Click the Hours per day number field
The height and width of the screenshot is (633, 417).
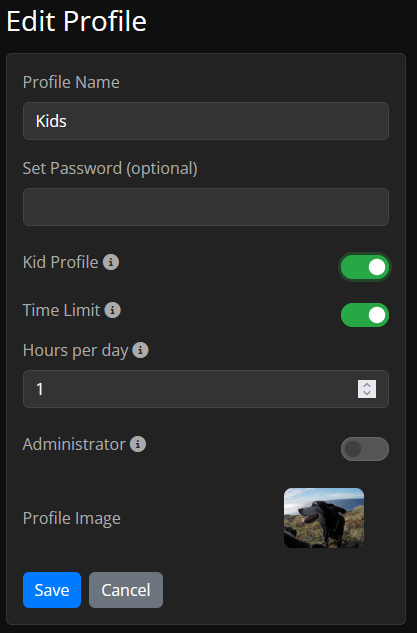pos(206,389)
